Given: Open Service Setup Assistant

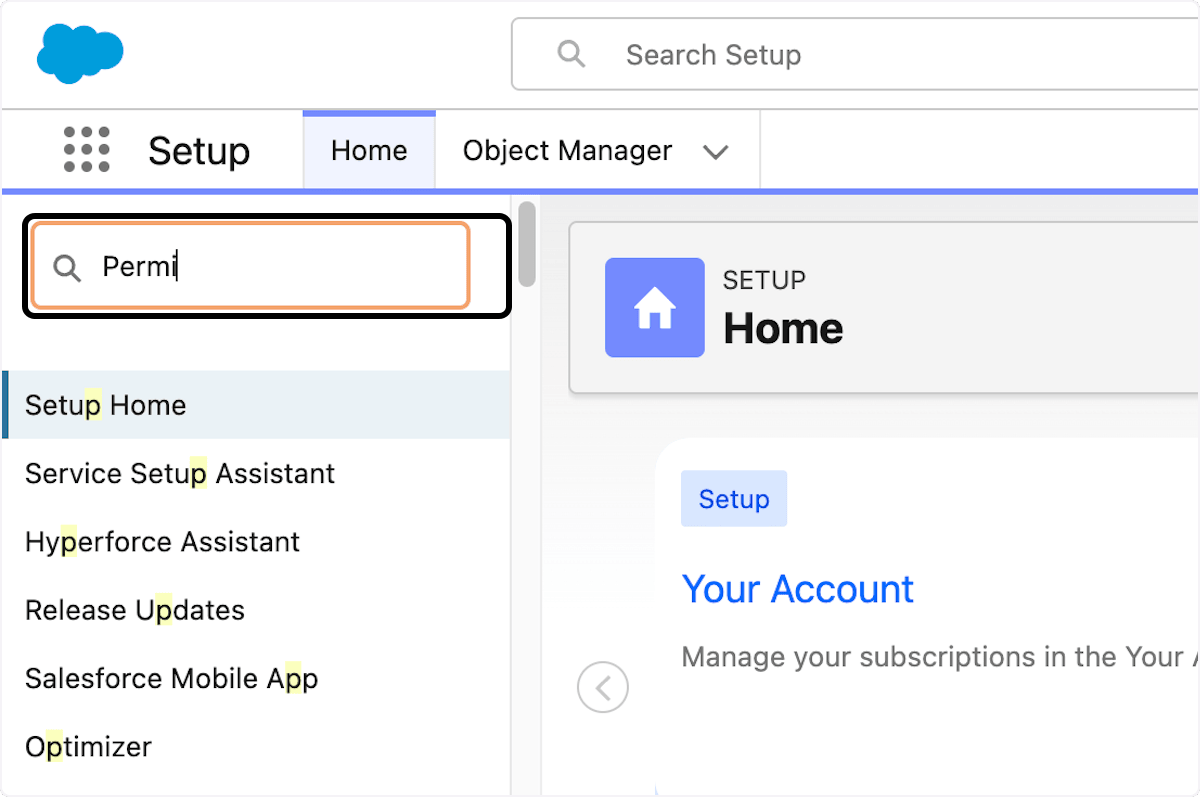Looking at the screenshot, I should [x=180, y=473].
